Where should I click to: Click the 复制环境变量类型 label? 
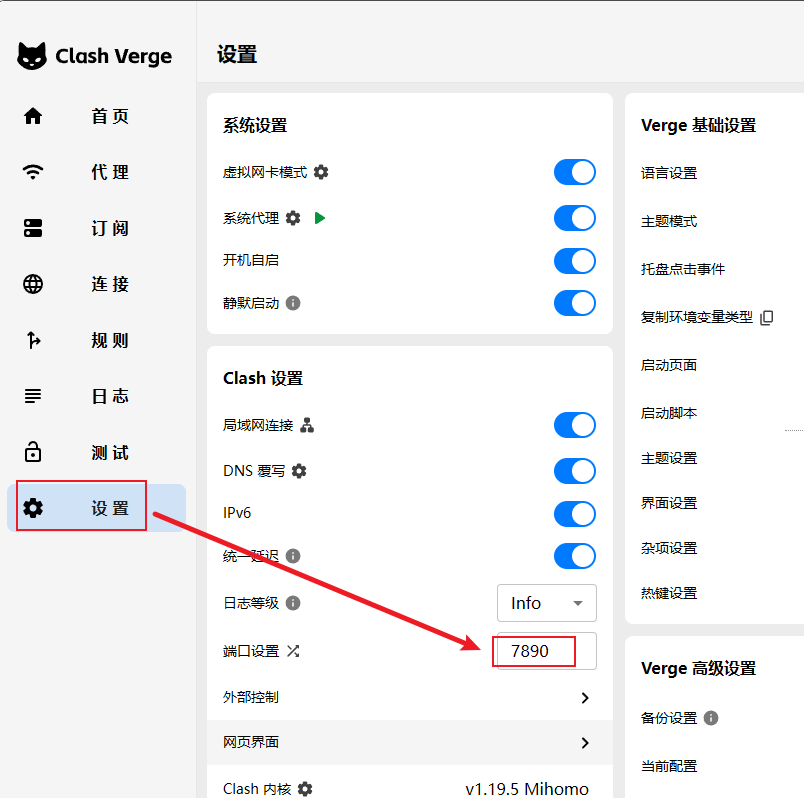[696, 317]
